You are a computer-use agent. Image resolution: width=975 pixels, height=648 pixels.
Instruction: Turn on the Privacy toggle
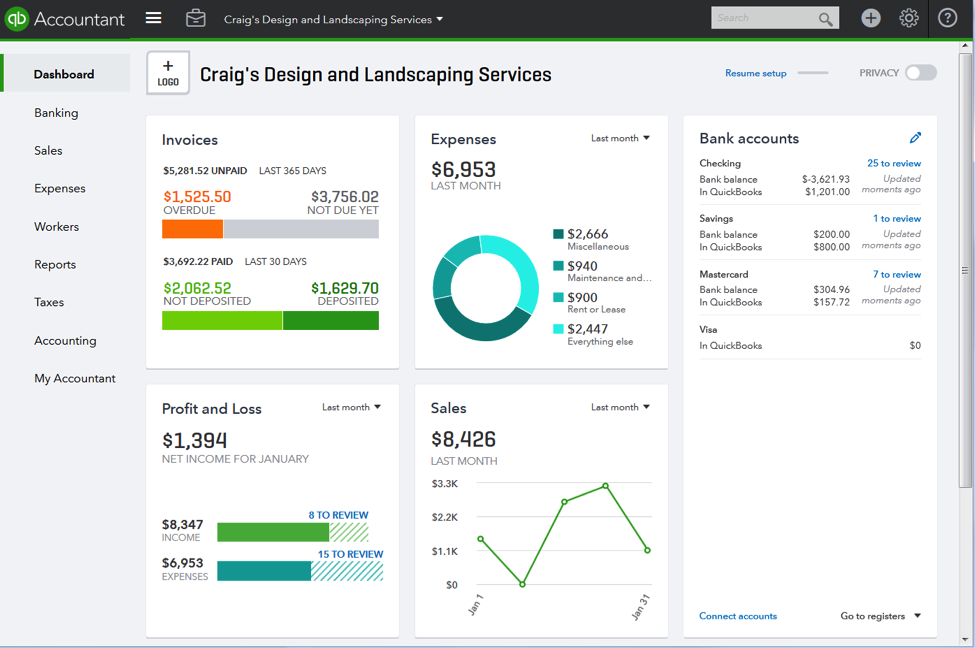pos(920,73)
